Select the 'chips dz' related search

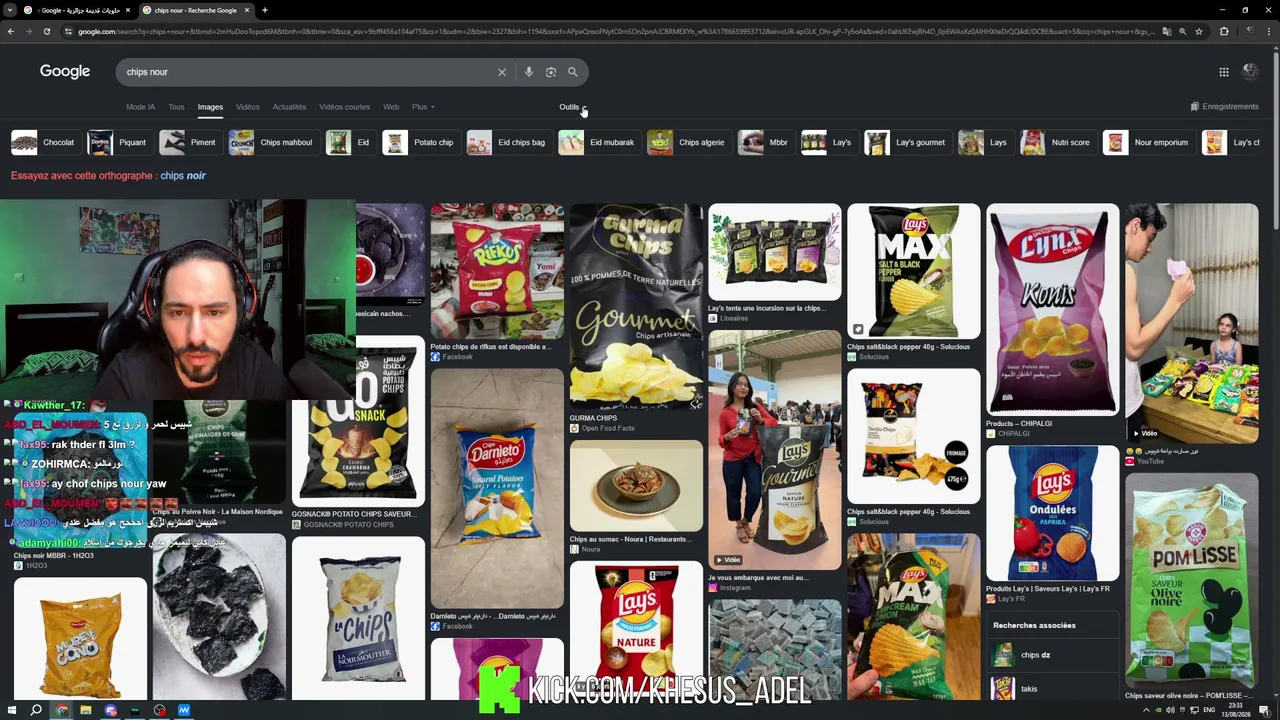[x=1053, y=655]
